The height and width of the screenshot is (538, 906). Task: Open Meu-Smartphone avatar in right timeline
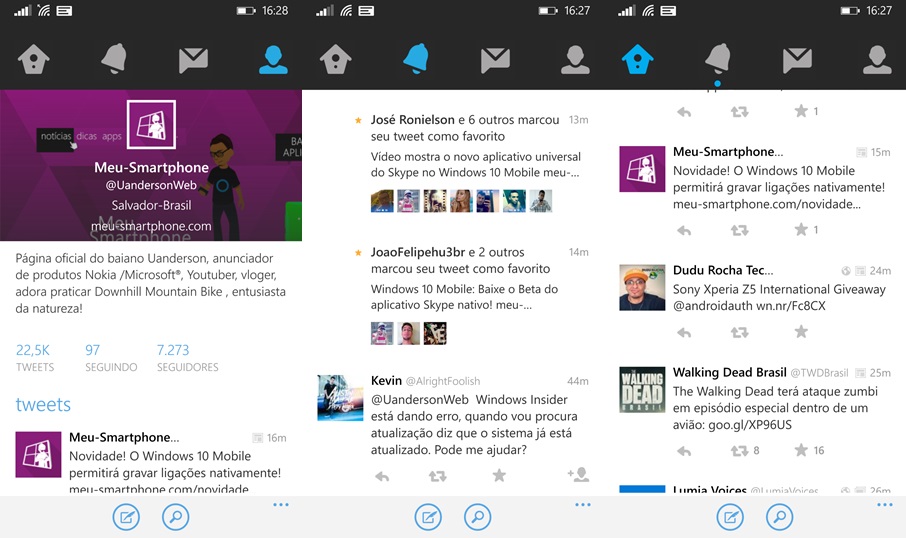click(x=642, y=169)
